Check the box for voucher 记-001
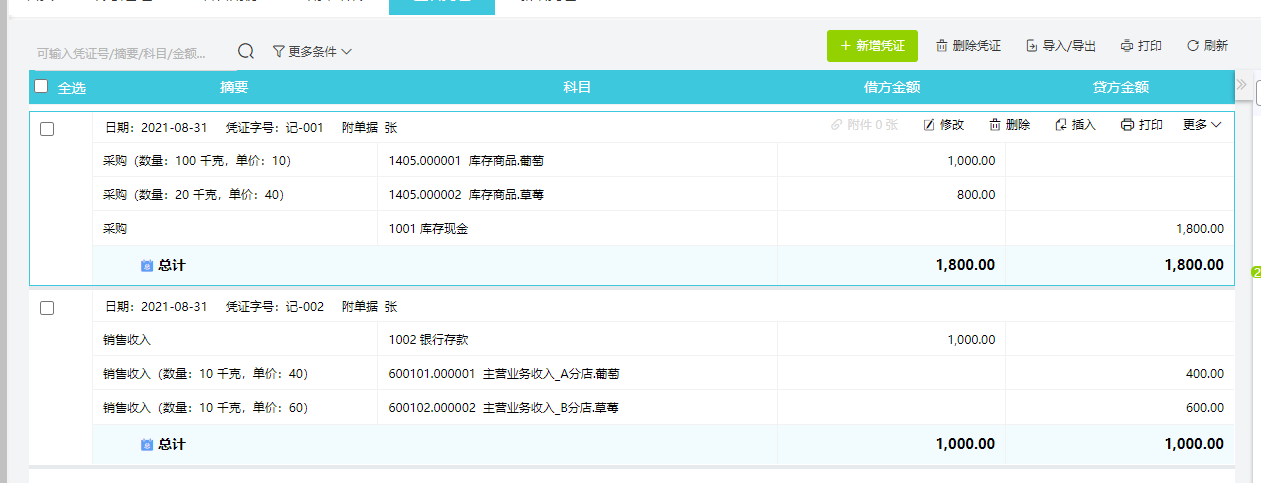This screenshot has height=483, width=1261. (47, 128)
